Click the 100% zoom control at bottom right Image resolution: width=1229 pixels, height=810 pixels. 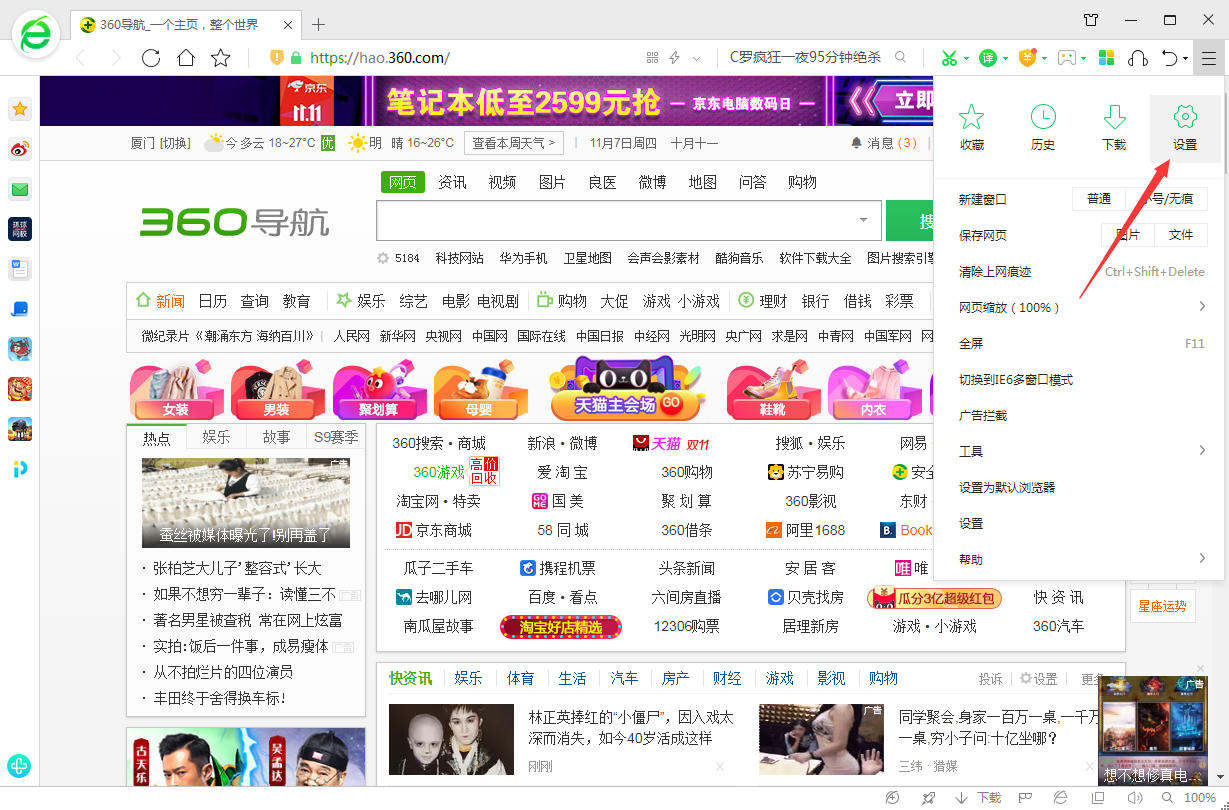(x=1200, y=798)
